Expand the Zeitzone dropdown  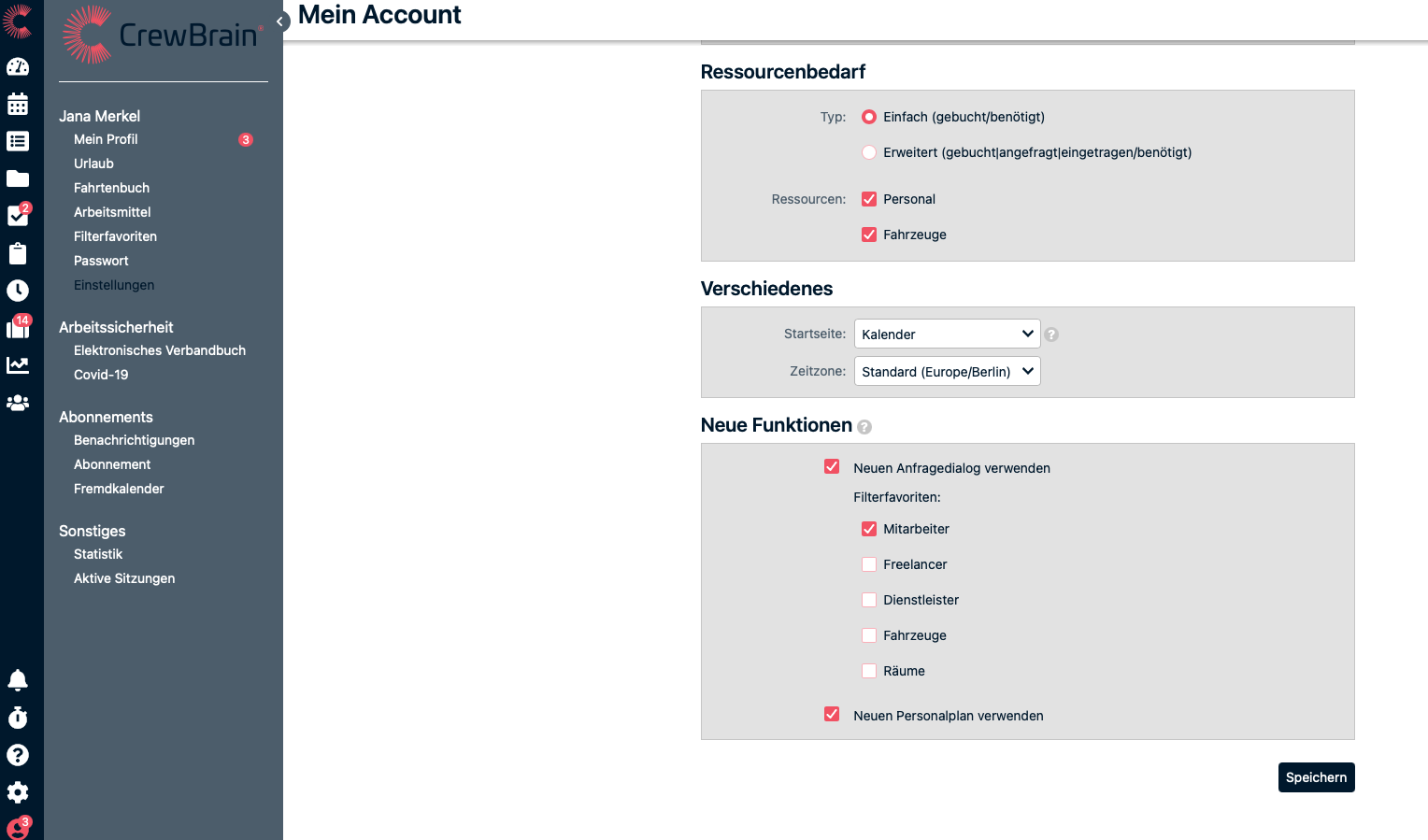pos(947,371)
